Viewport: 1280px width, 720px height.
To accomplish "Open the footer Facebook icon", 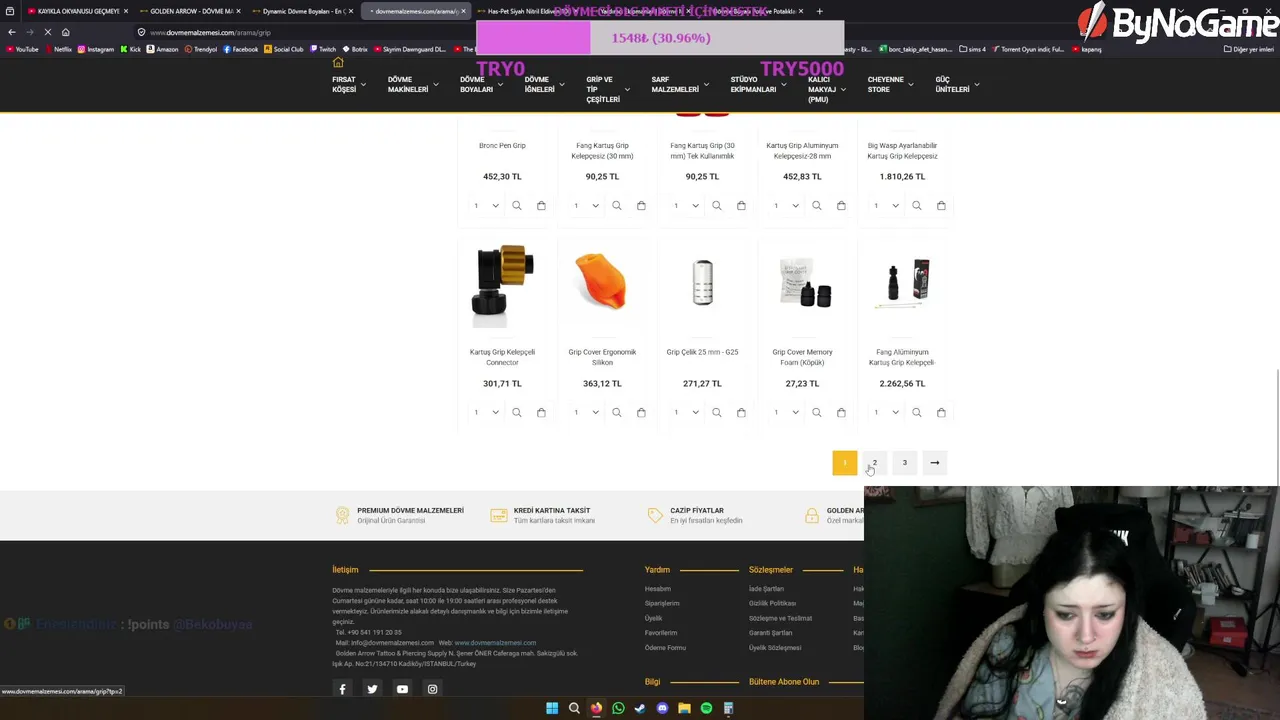I will click(342, 689).
